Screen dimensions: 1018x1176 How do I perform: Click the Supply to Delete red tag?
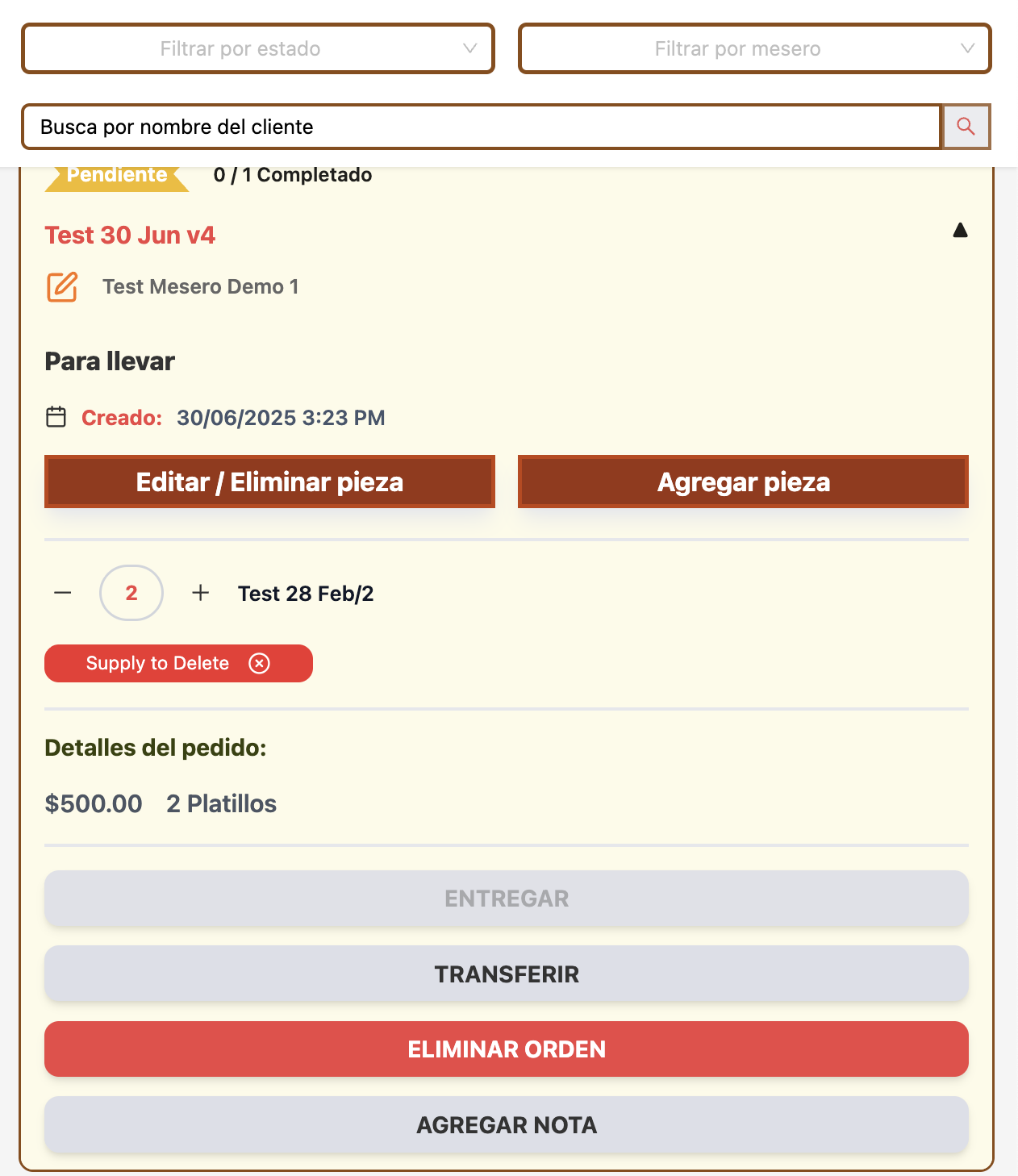click(x=157, y=663)
